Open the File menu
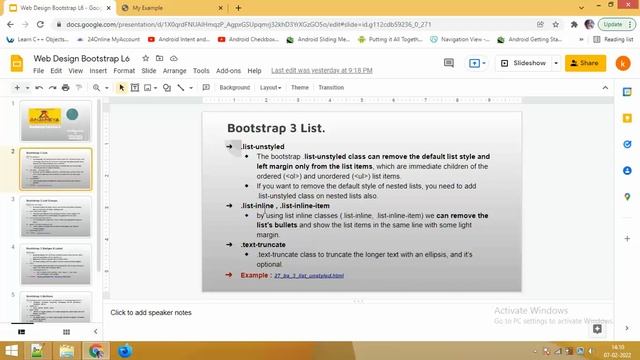 tap(38, 71)
